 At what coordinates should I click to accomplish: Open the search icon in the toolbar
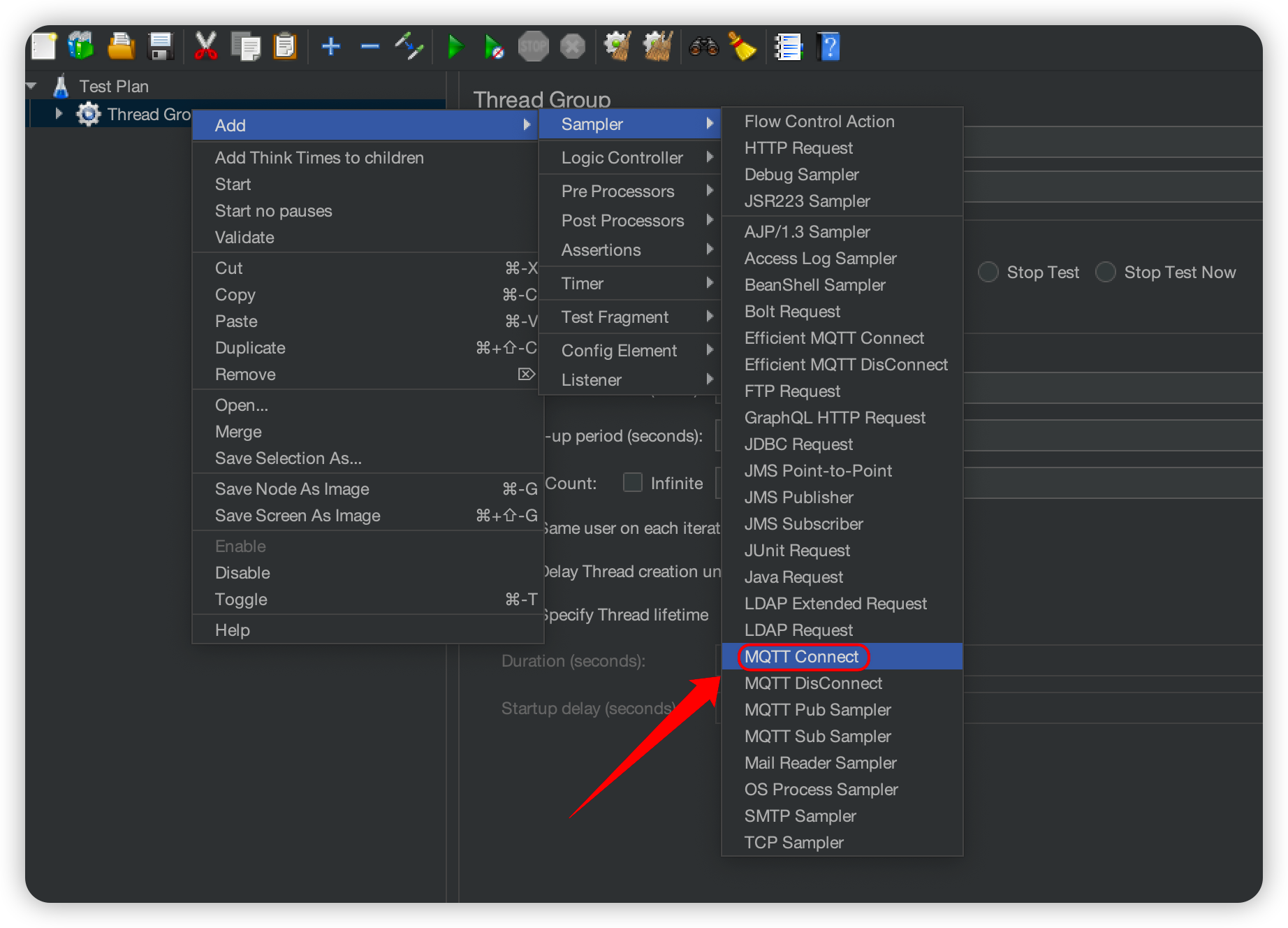pos(704,46)
